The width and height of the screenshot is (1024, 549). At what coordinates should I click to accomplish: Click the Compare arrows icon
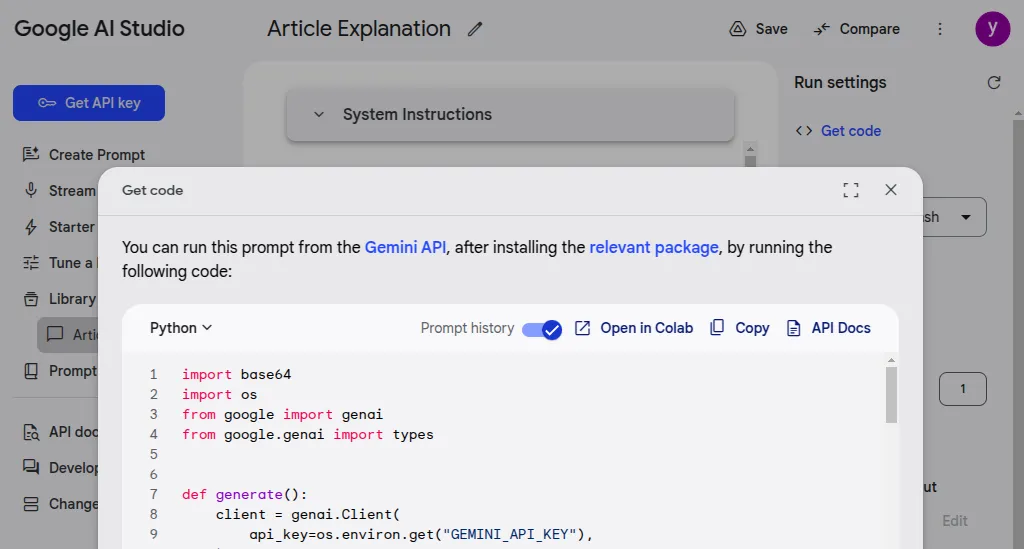pyautogui.click(x=822, y=29)
